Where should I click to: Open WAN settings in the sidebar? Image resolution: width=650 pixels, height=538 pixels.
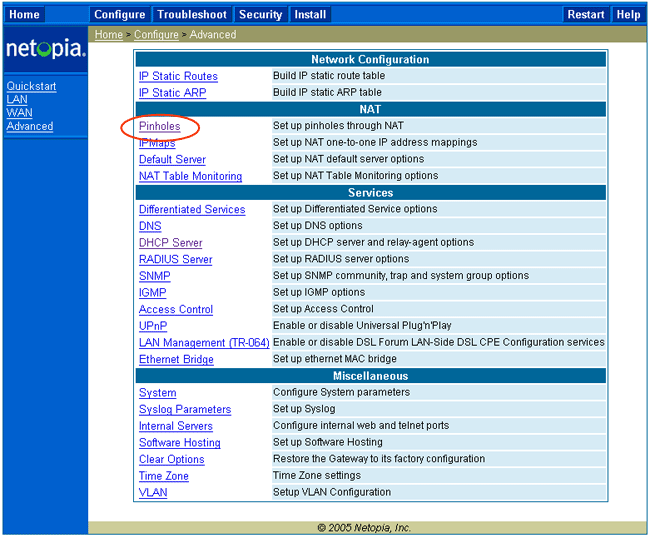(19, 113)
